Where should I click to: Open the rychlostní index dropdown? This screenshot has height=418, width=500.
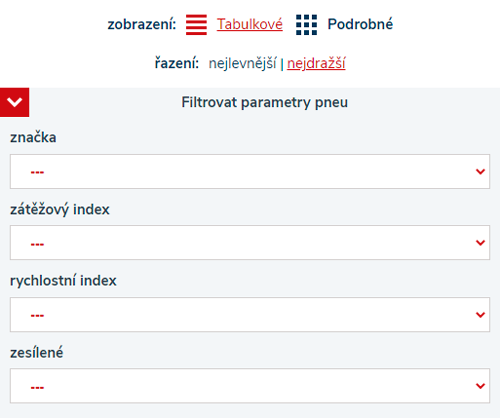coord(250,314)
